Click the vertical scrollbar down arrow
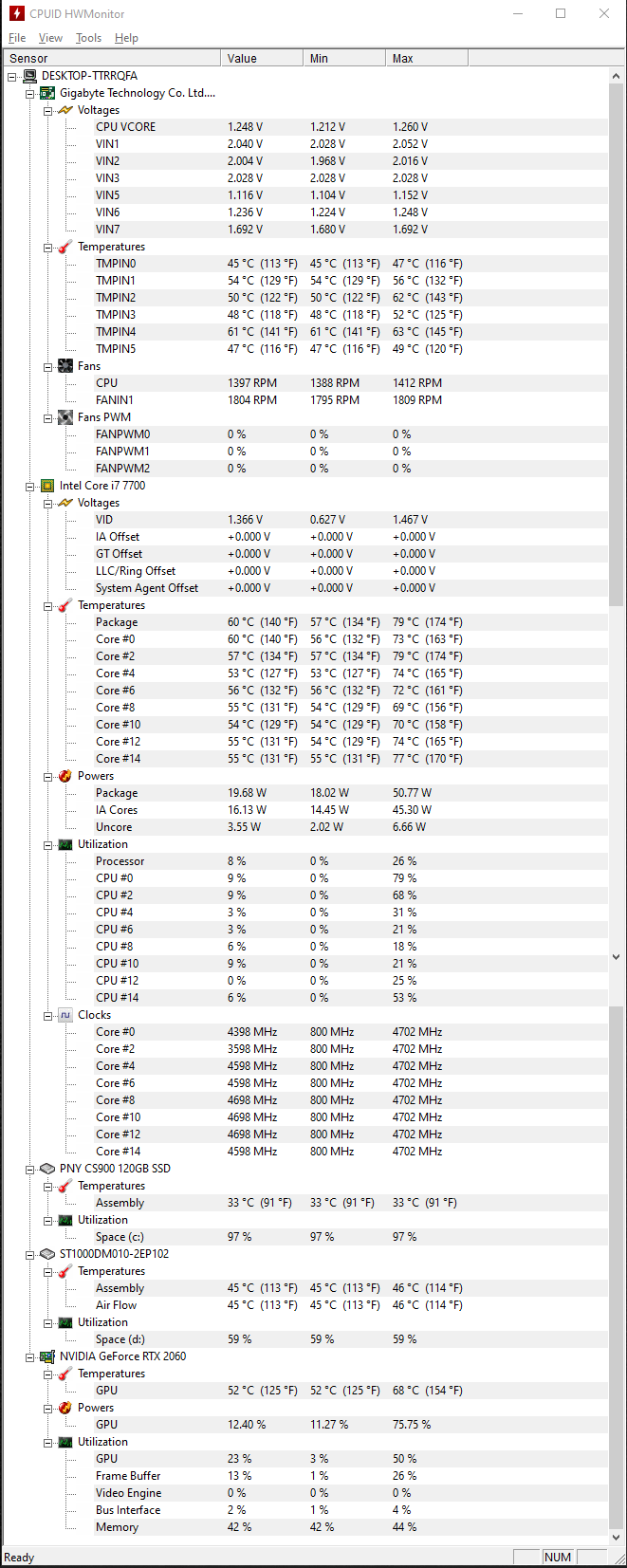 (617, 1538)
